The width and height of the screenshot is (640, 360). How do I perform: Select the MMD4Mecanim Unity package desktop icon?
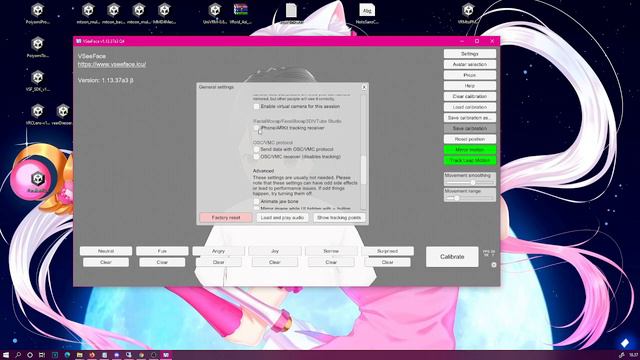[164, 13]
